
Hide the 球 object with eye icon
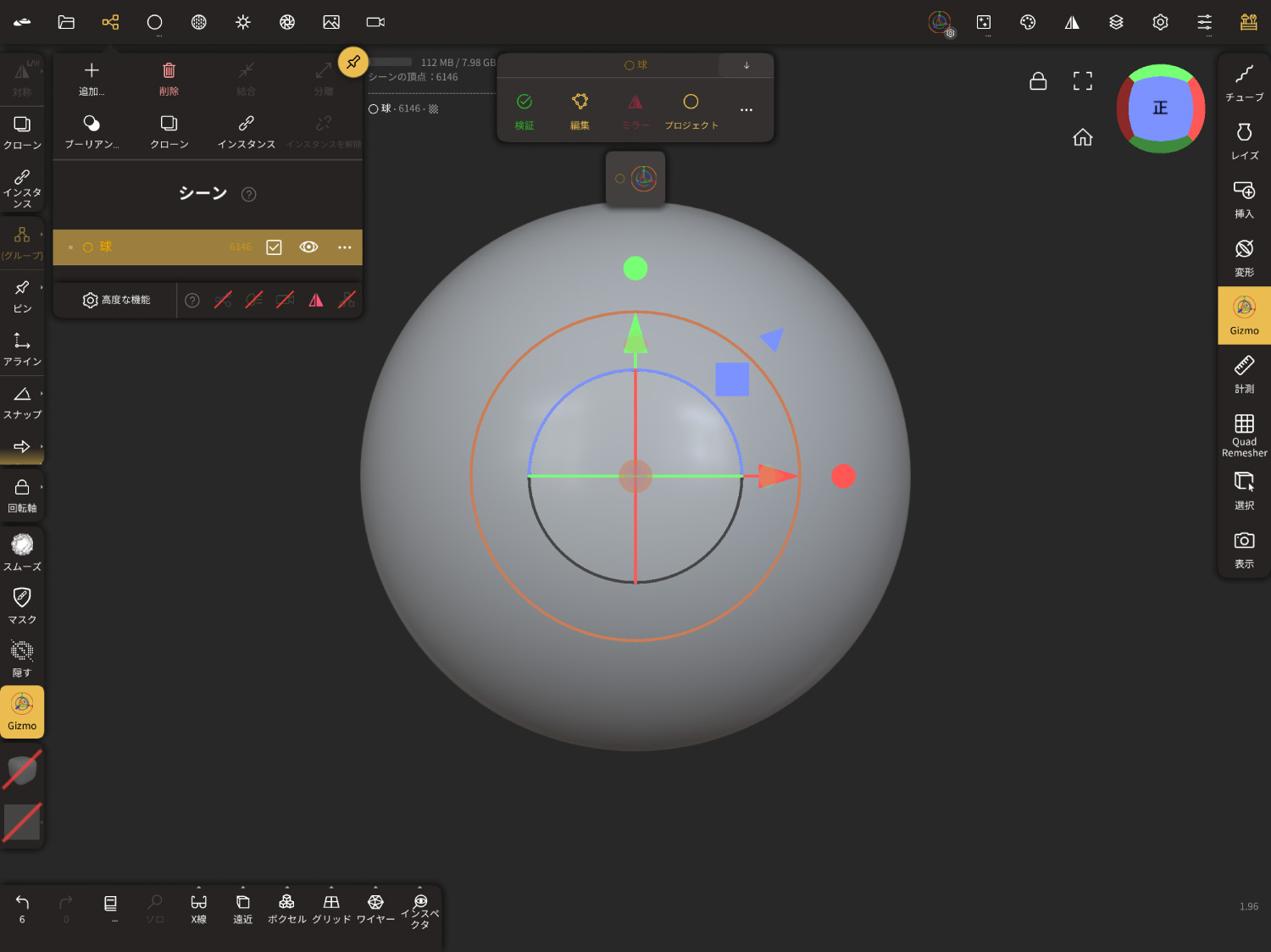(308, 247)
